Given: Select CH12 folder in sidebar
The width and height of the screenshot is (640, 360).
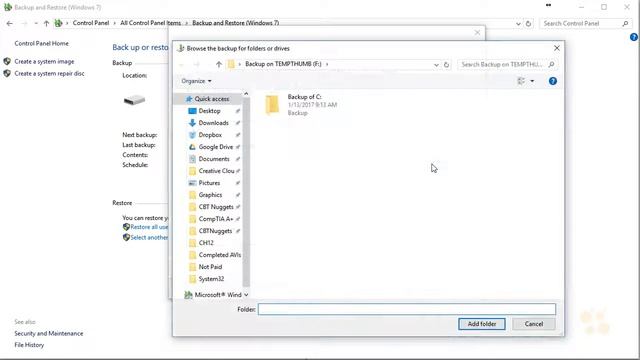Looking at the screenshot, I should [x=206, y=243].
